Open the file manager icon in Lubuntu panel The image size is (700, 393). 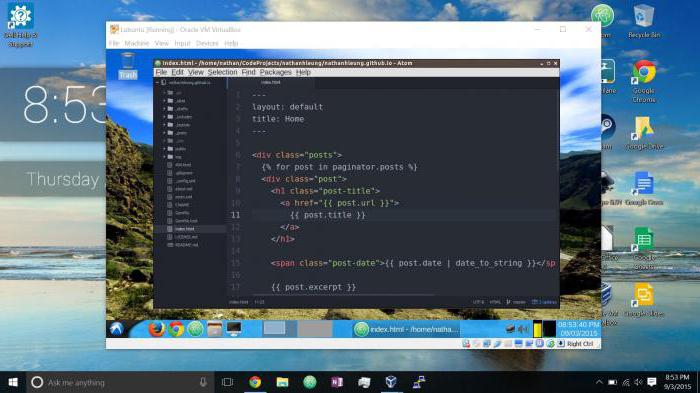(x=214, y=329)
